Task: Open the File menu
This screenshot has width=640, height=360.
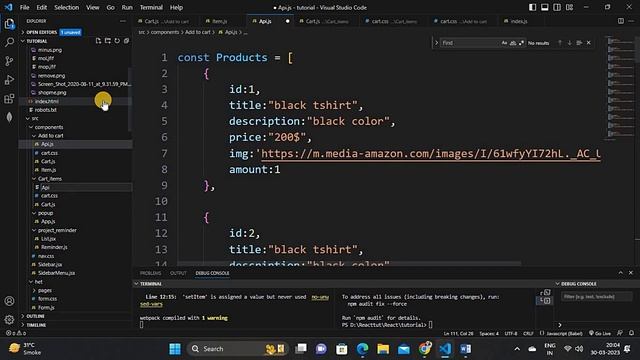Action: pos(24,7)
